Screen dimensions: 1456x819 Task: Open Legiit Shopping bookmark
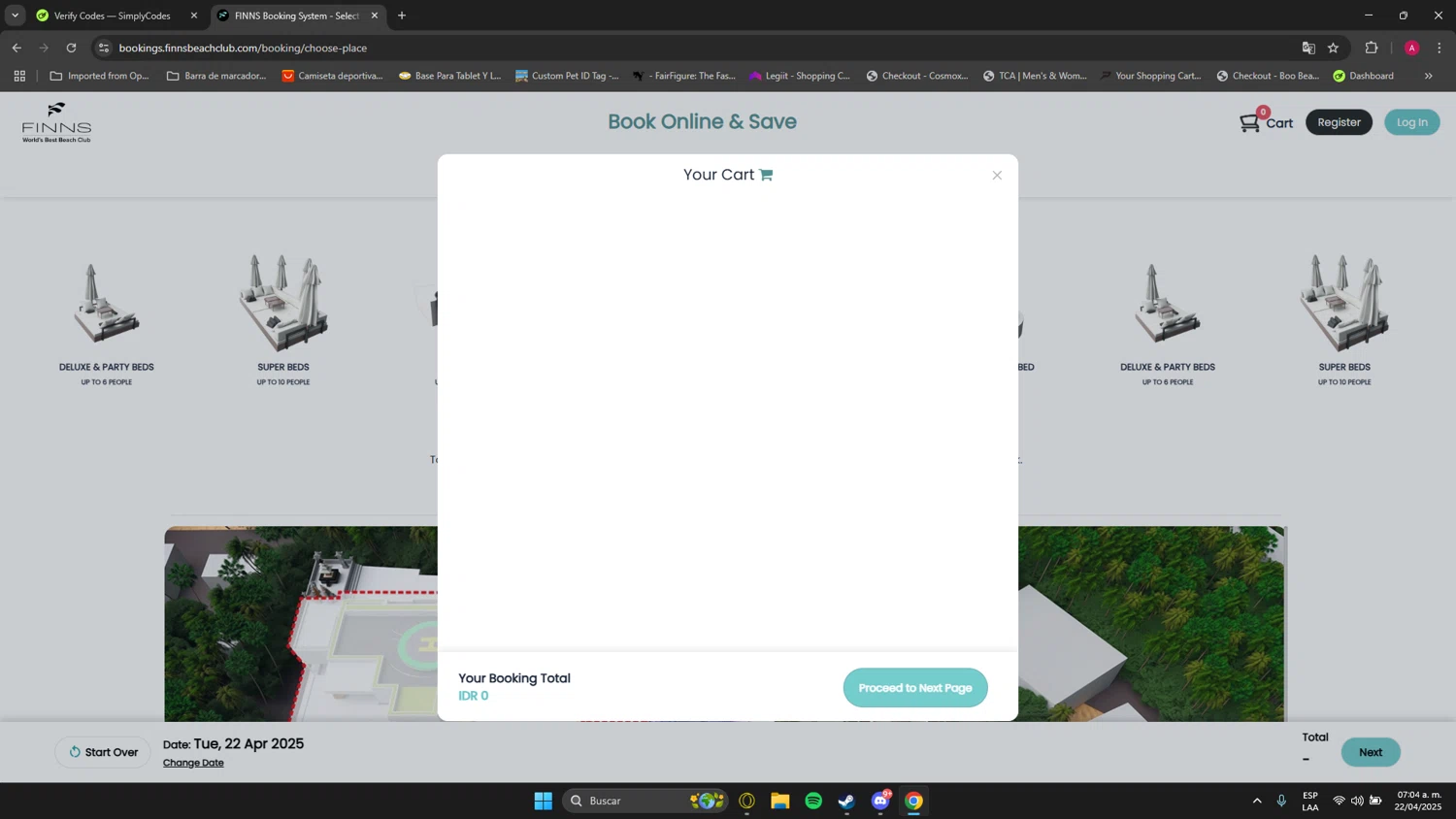tap(800, 76)
